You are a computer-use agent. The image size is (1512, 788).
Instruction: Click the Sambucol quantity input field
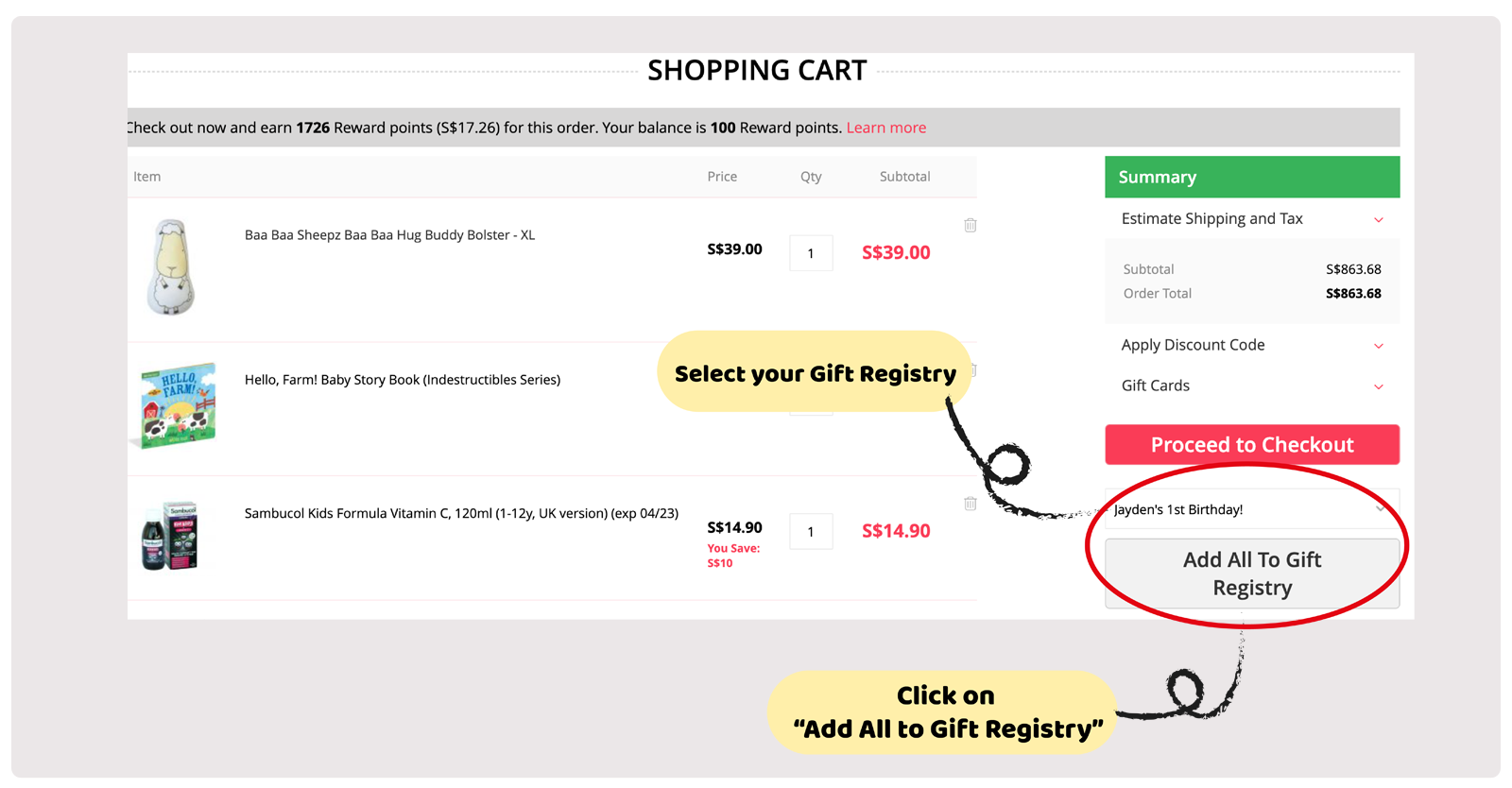click(811, 532)
